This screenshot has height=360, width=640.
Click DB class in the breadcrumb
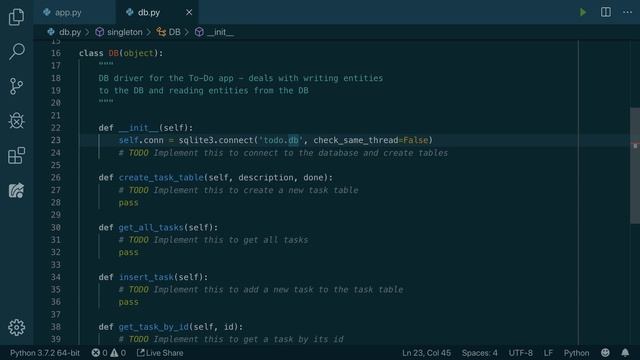click(x=174, y=32)
